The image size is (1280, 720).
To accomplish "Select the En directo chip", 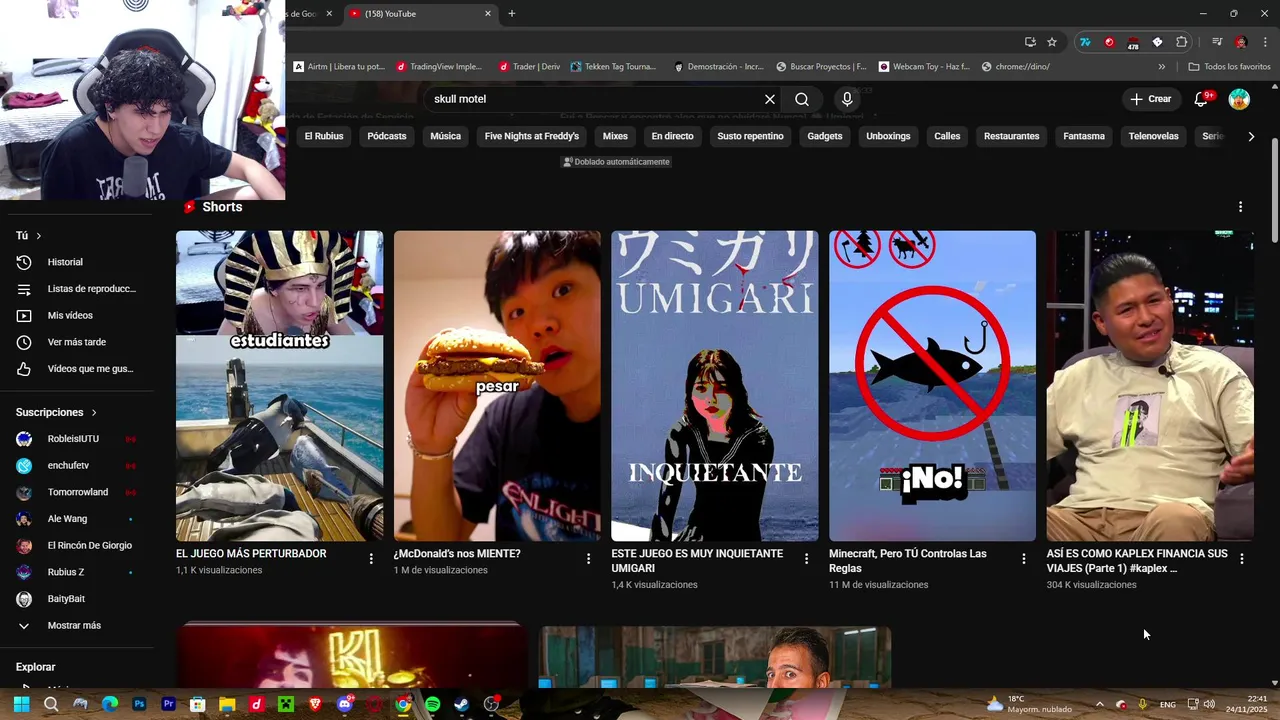I will click(x=672, y=136).
